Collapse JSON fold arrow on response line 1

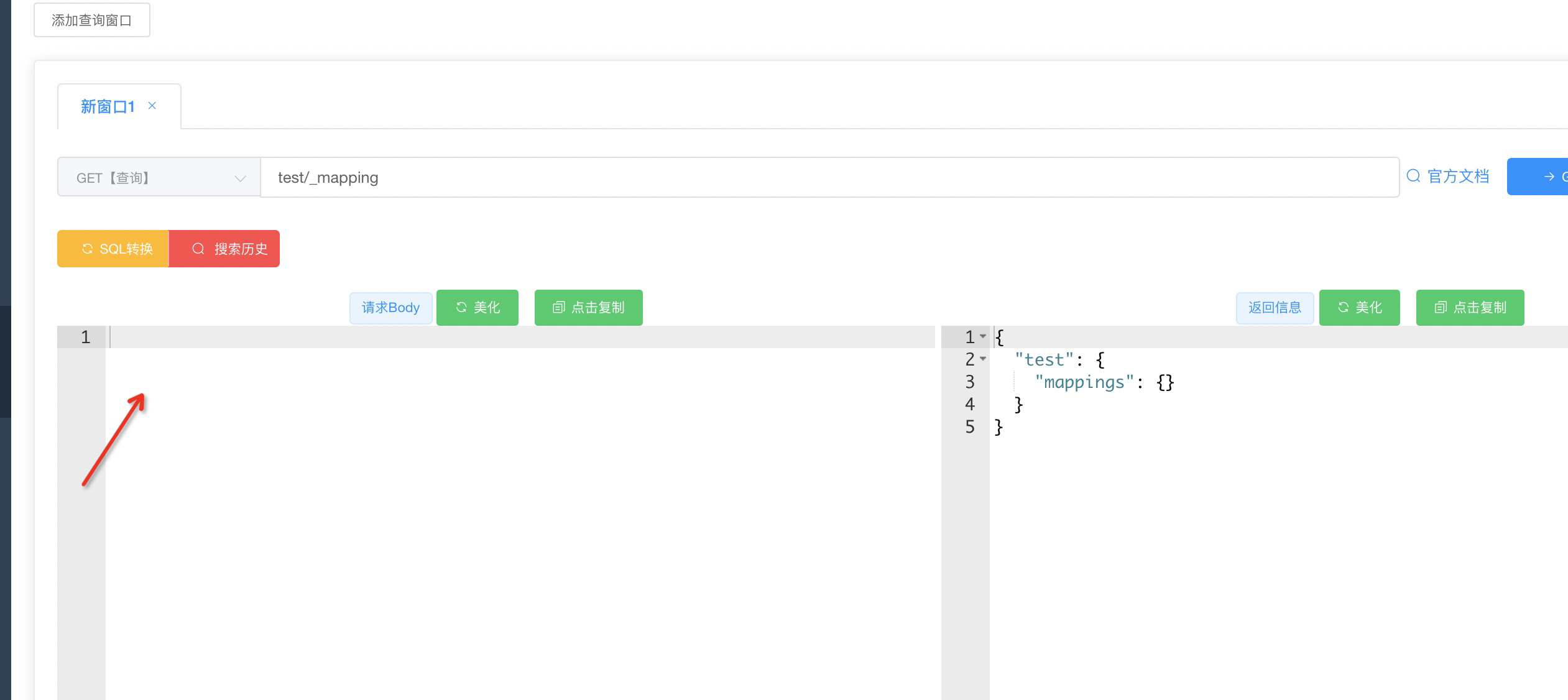(983, 336)
